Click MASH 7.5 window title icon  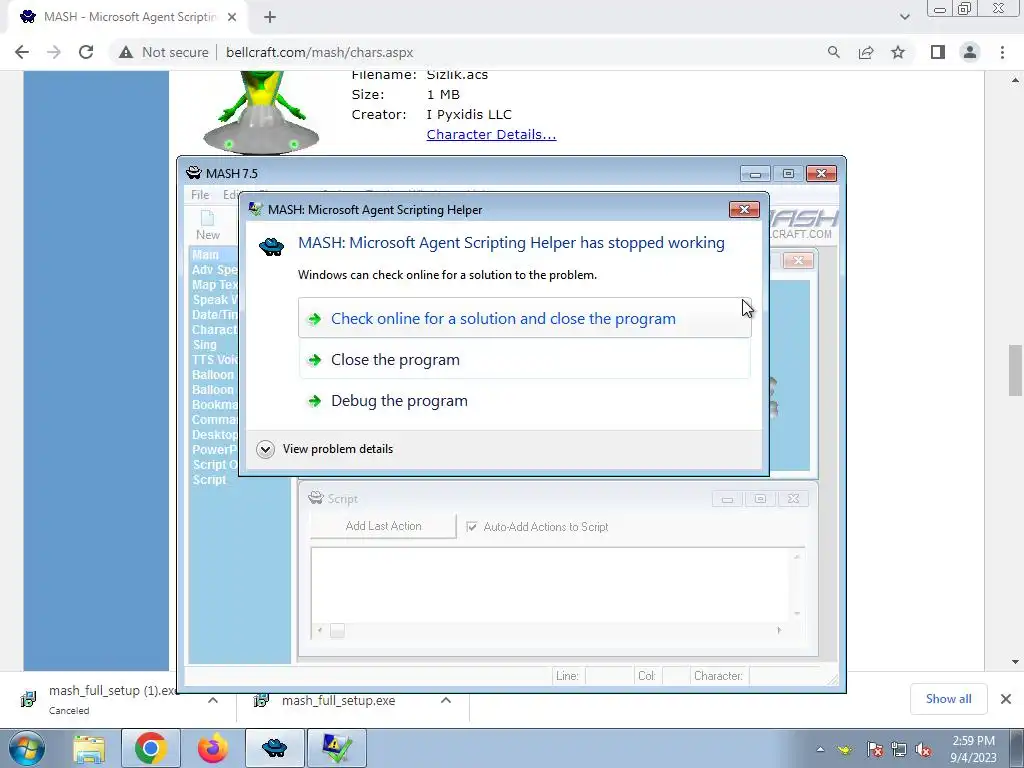click(193, 173)
